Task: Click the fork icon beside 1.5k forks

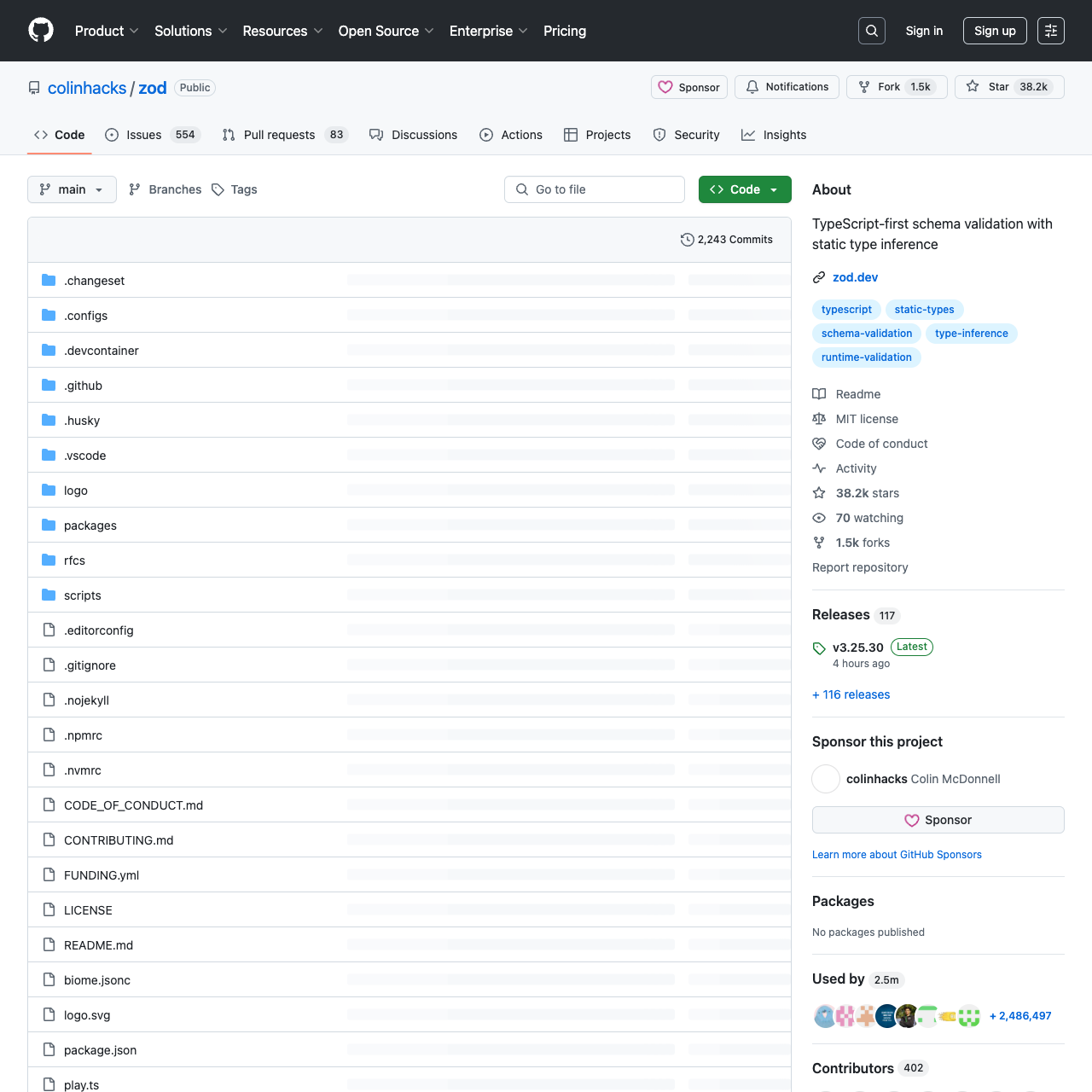Action: [819, 543]
